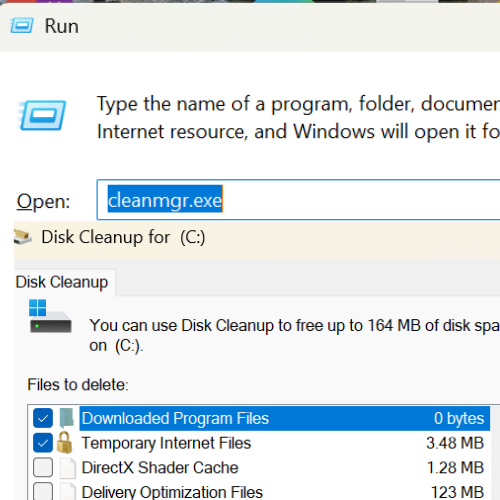500x500 pixels.
Task: Click the 1.28 MB size value
Action: pos(455,467)
